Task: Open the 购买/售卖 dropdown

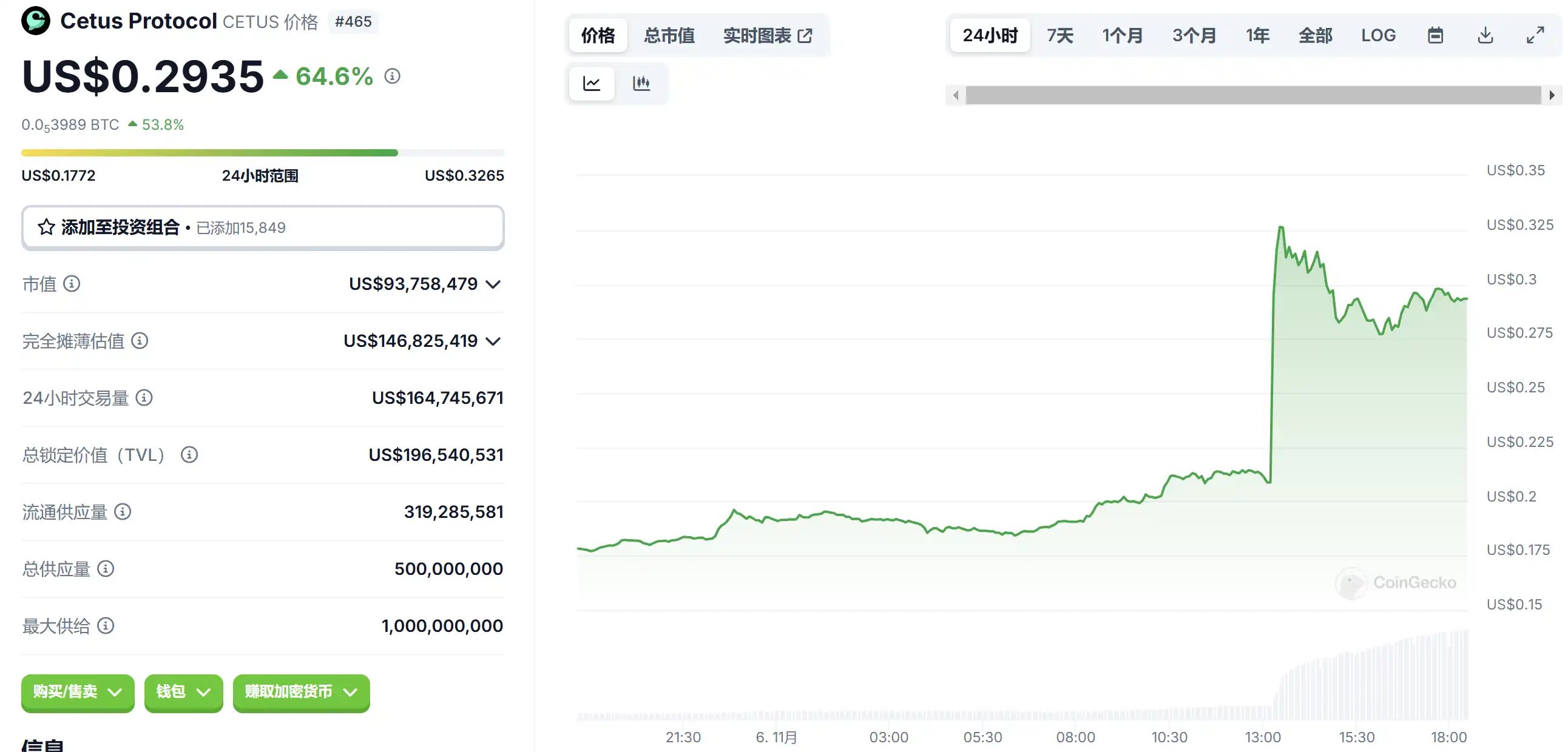Action: coord(77,692)
